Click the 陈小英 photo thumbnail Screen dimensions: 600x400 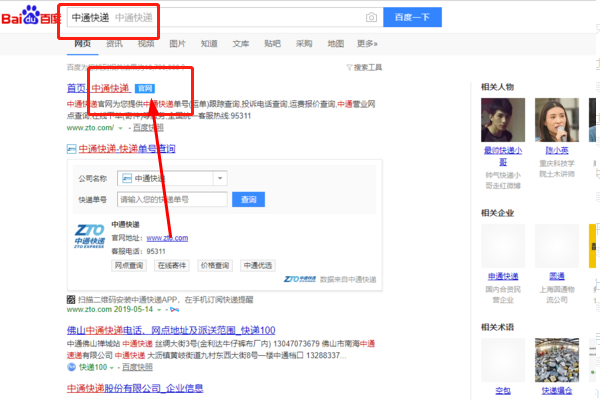(557, 120)
